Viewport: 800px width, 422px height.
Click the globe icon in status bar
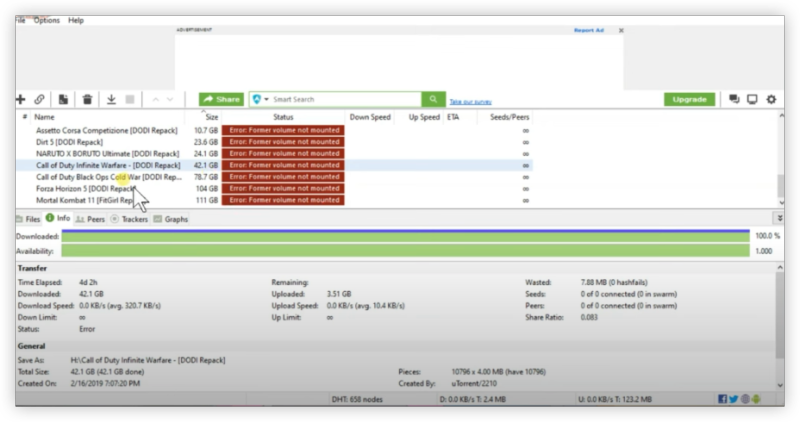pyautogui.click(x=745, y=399)
